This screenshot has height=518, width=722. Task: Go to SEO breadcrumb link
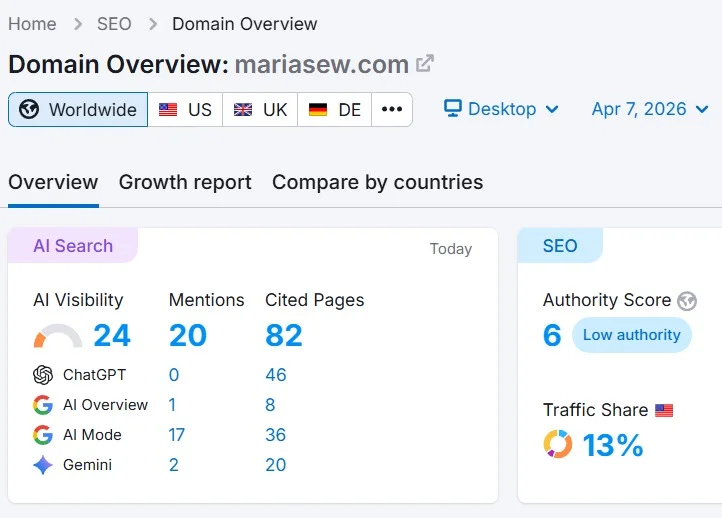coord(114,24)
